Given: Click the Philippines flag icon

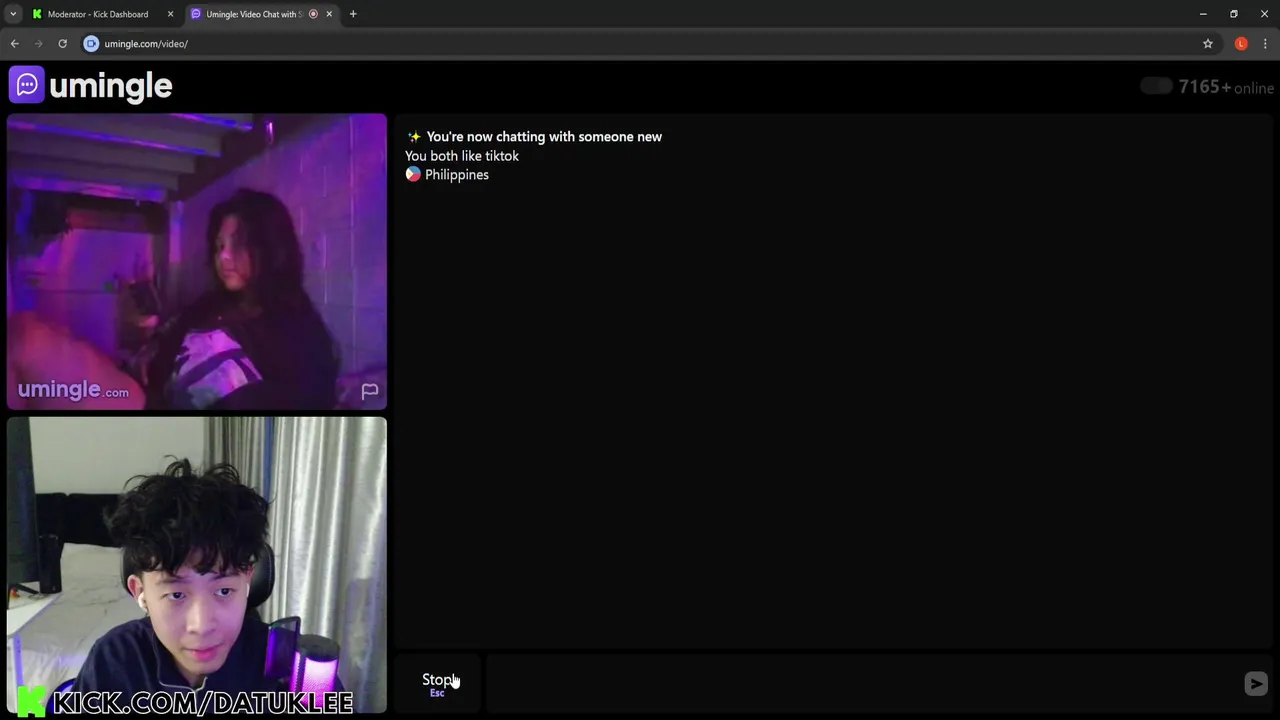Looking at the screenshot, I should coord(413,174).
